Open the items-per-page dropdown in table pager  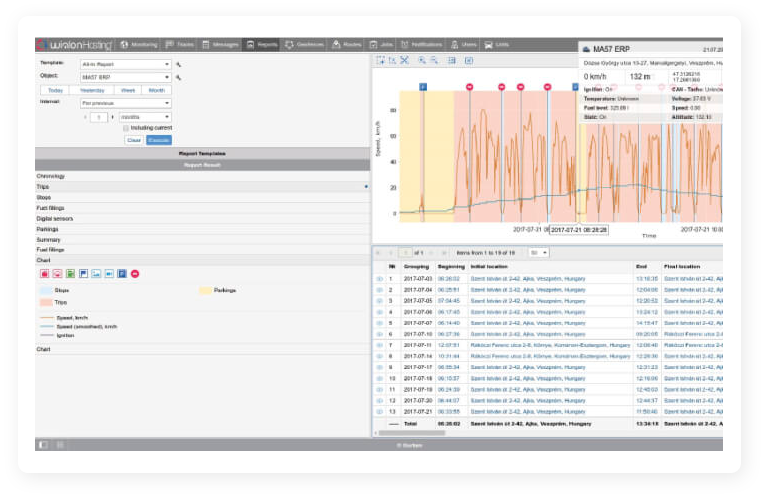[x=539, y=253]
